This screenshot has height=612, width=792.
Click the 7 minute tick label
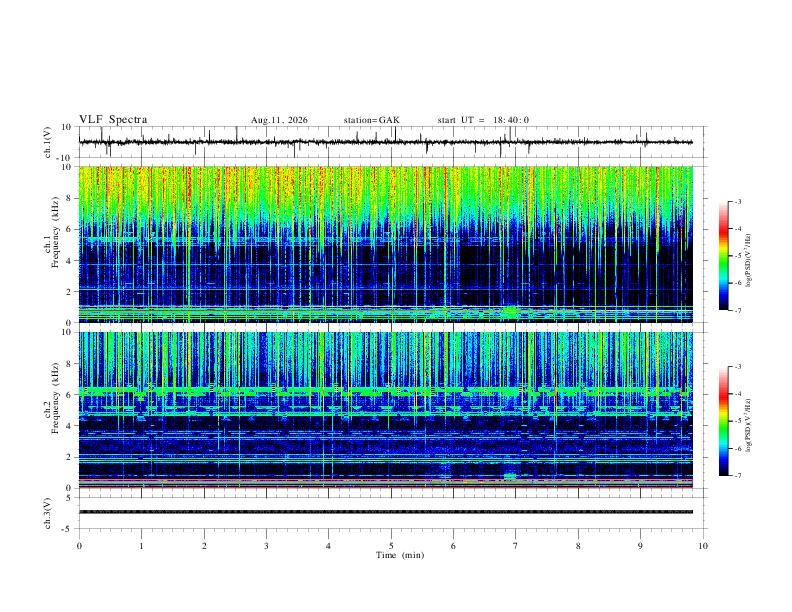point(516,546)
